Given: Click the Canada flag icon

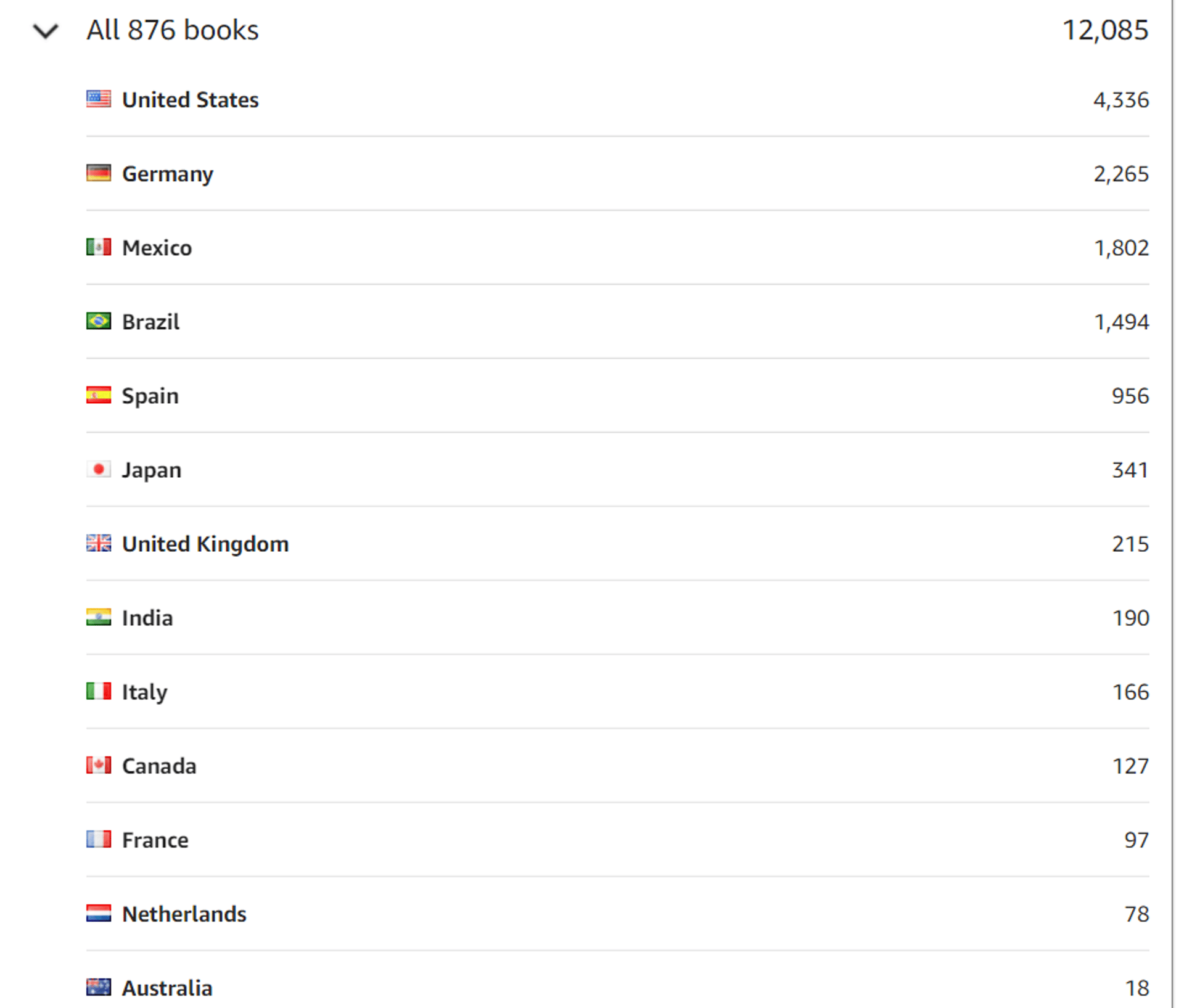Looking at the screenshot, I should click(99, 765).
